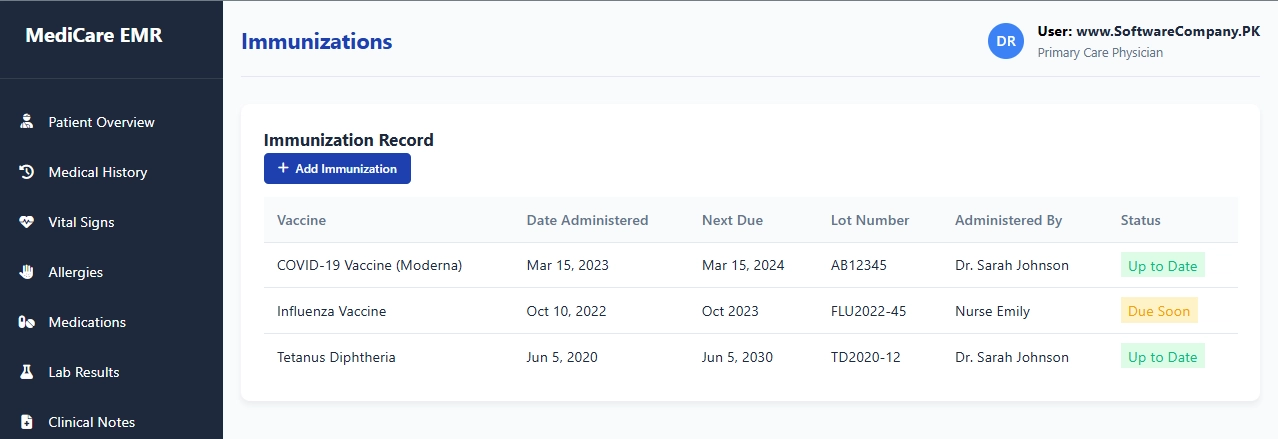1278x439 pixels.
Task: Click the Lab Results flask icon
Action: tap(27, 372)
